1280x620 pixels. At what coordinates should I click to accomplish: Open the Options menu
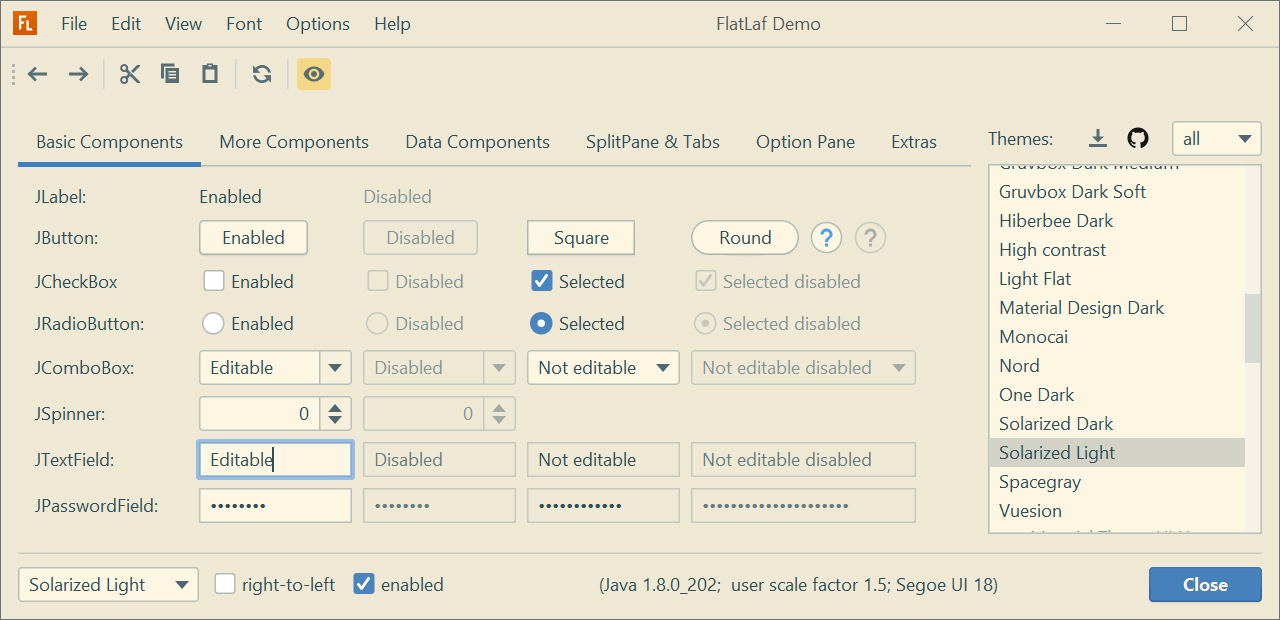pyautogui.click(x=318, y=24)
